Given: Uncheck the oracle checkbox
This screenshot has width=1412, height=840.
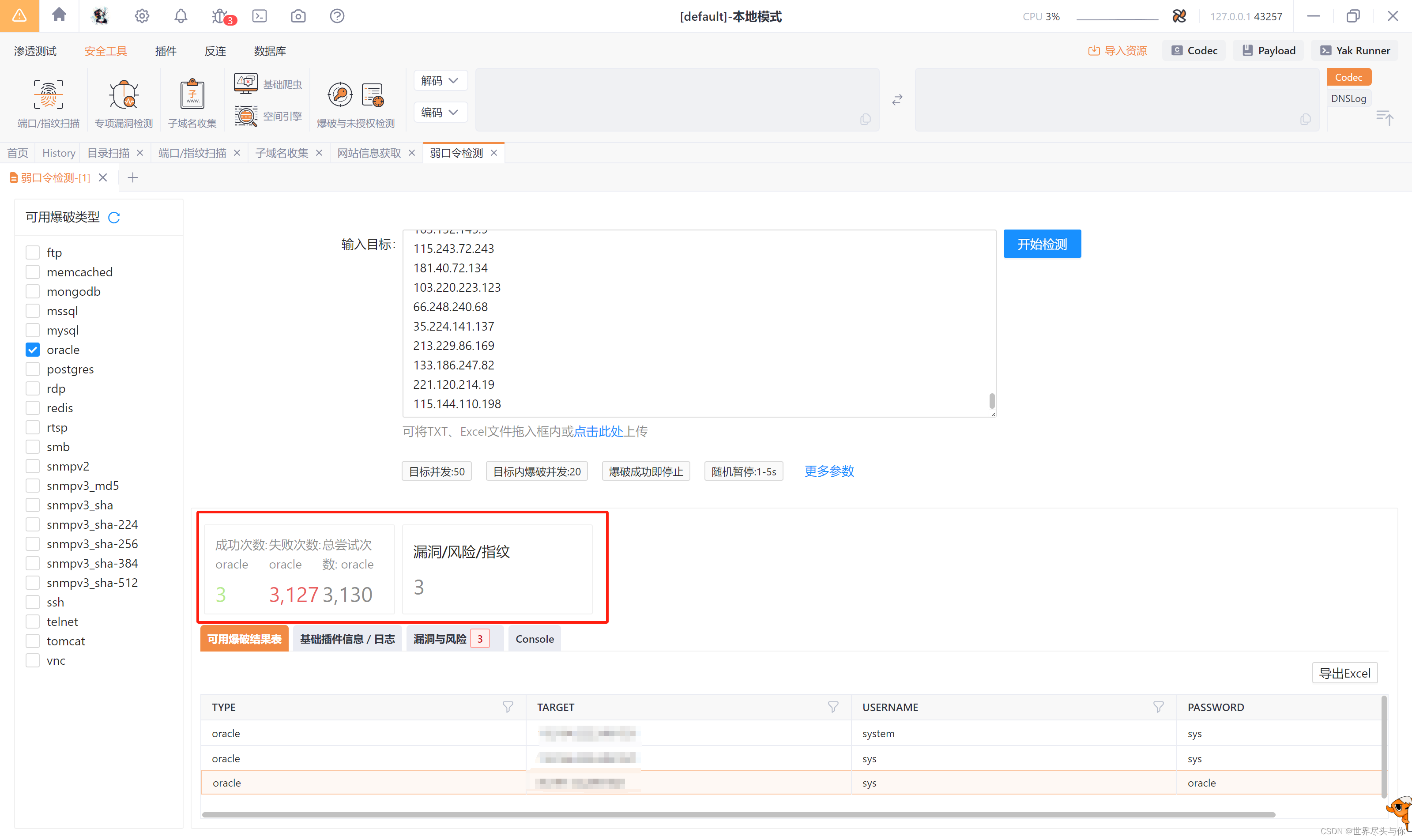Looking at the screenshot, I should (x=33, y=349).
